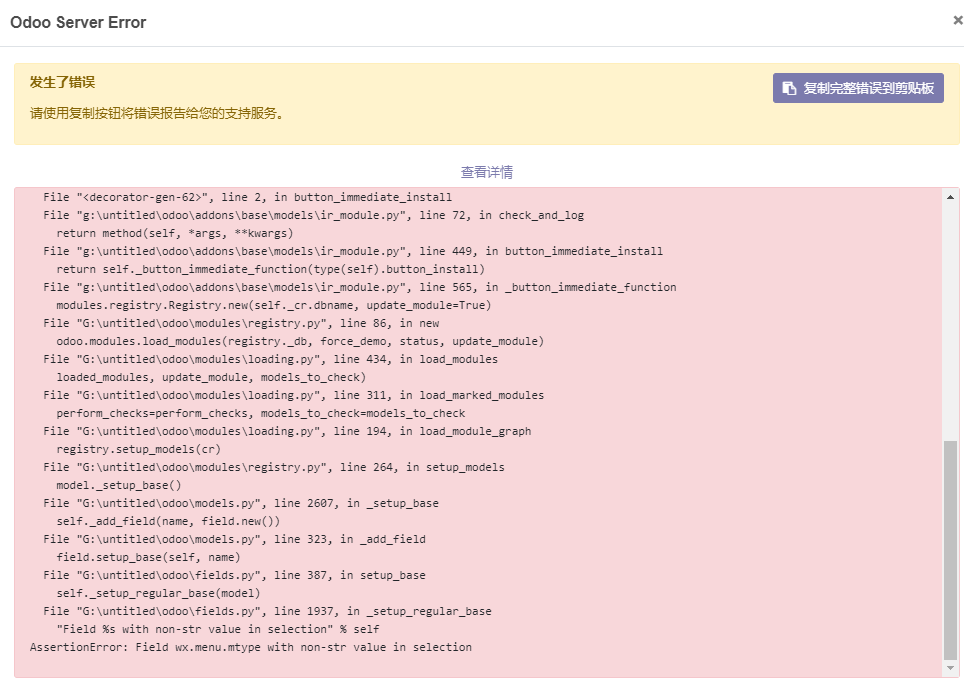This screenshot has width=964, height=679.
Task: Click the return self._button_immediate_function line
Action: coord(271,269)
